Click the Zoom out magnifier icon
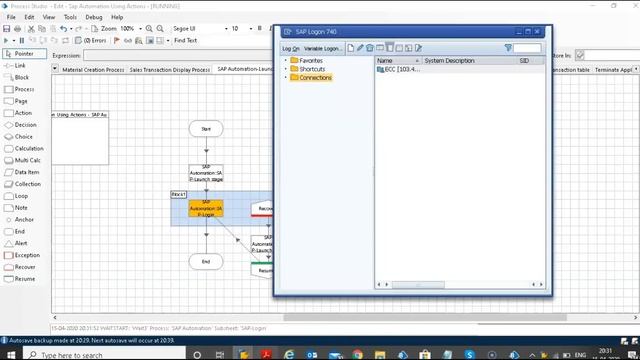 [x=160, y=29]
